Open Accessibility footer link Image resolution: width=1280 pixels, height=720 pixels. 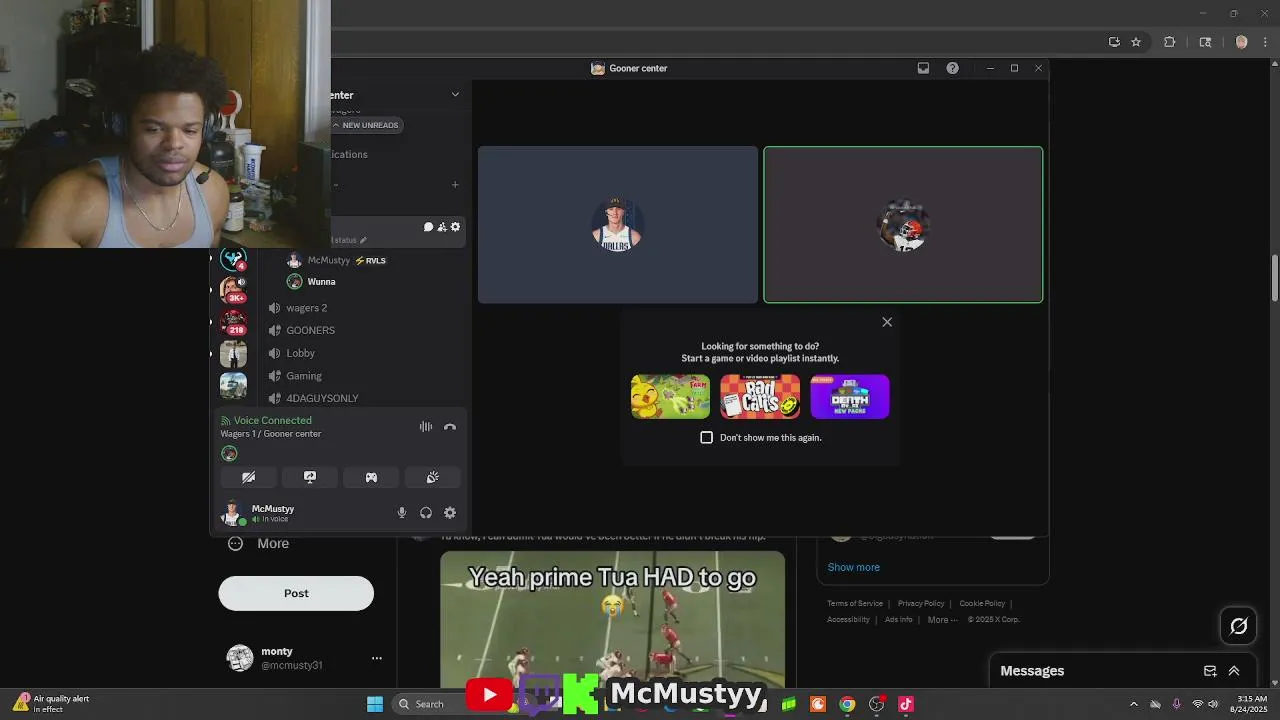(x=848, y=620)
